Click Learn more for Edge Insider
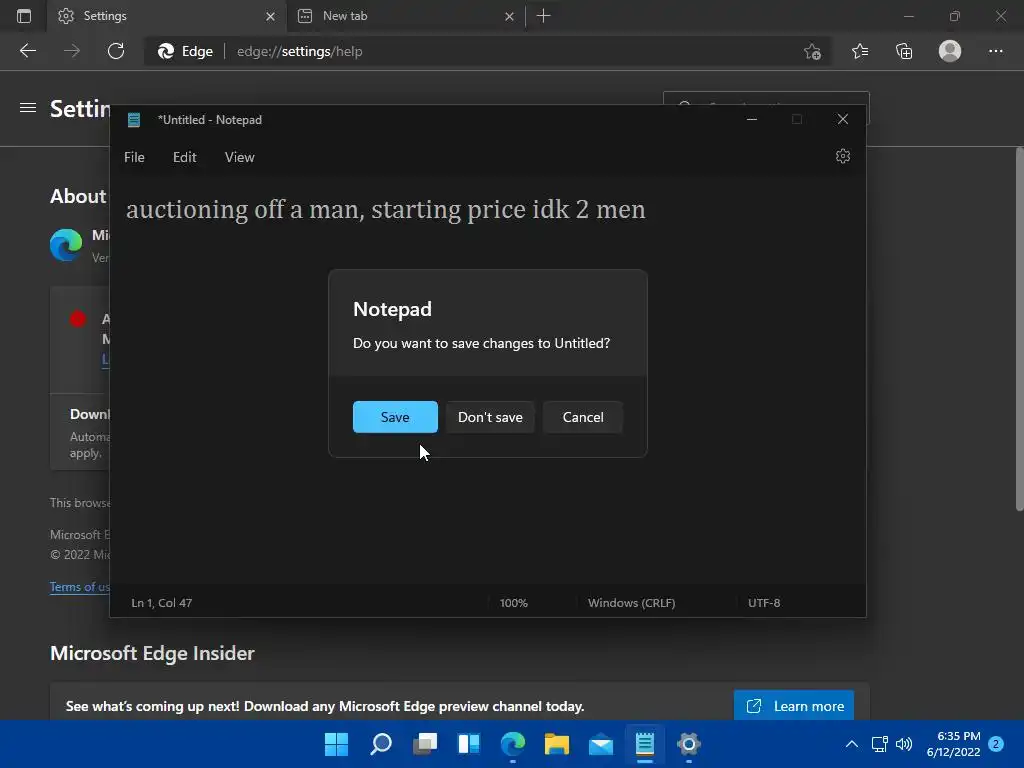The image size is (1024, 768). (x=794, y=706)
